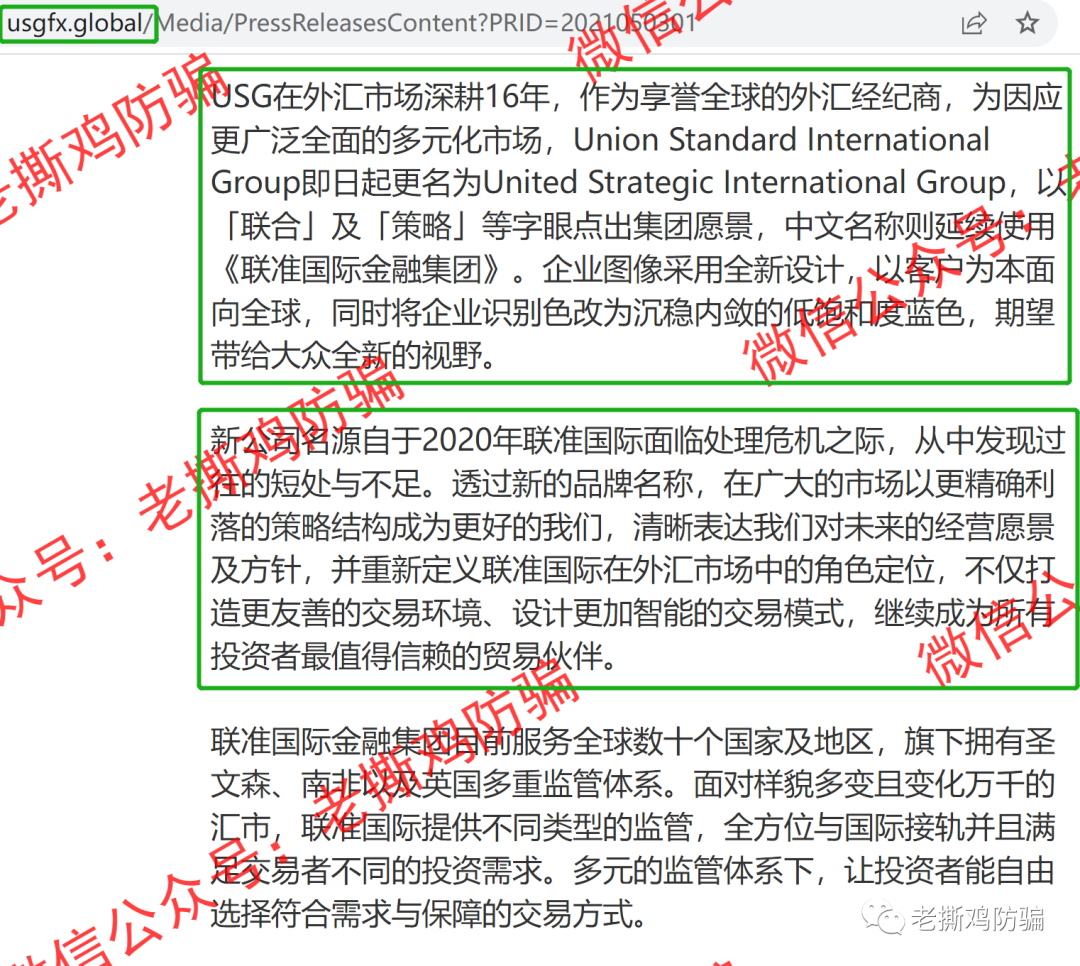This screenshot has width=1080, height=966.
Task: Click the line "投资者最值得信赖的贸易伙伴。"
Action: click(x=414, y=656)
